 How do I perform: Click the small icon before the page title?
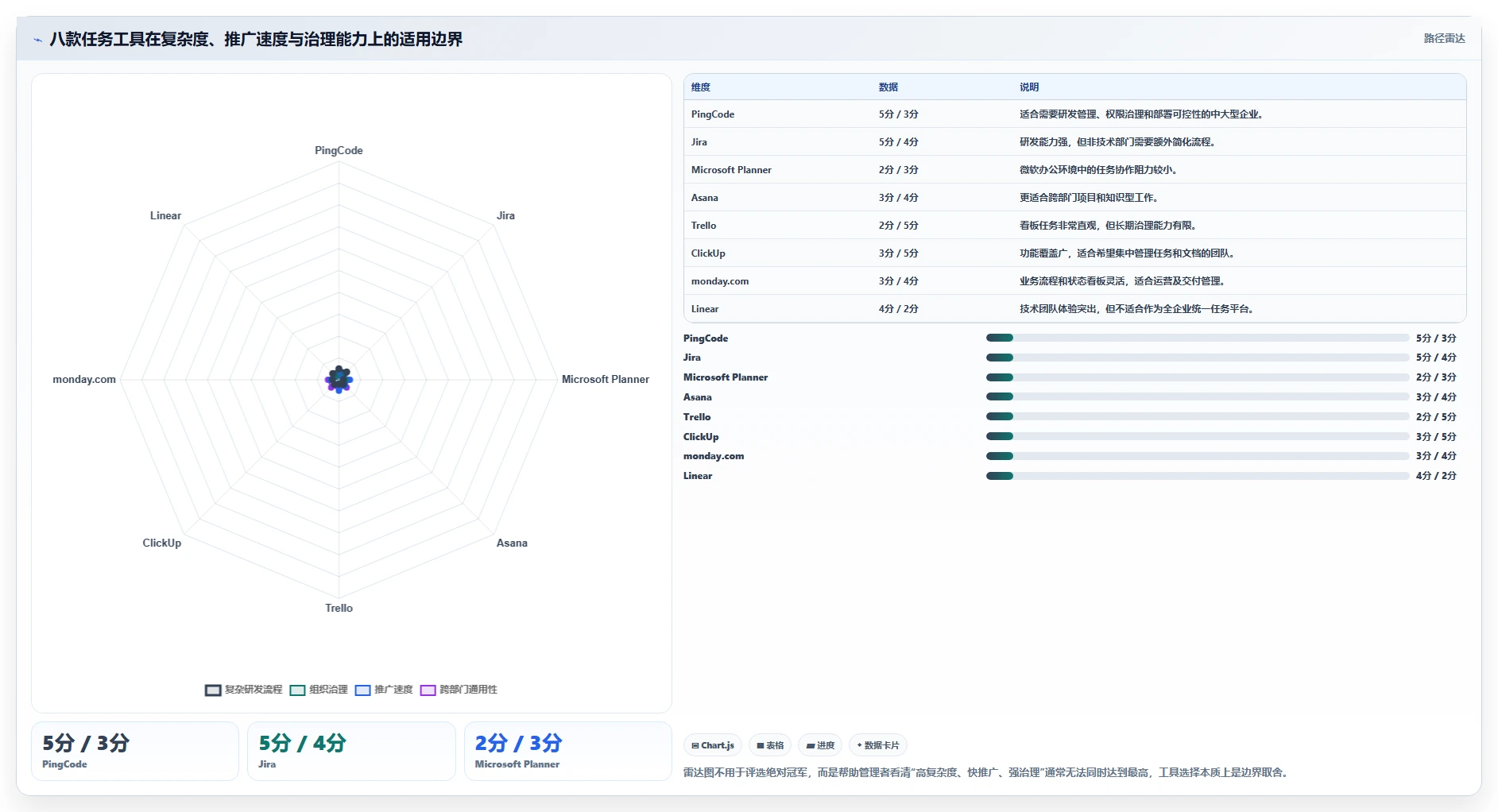pyautogui.click(x=37, y=39)
